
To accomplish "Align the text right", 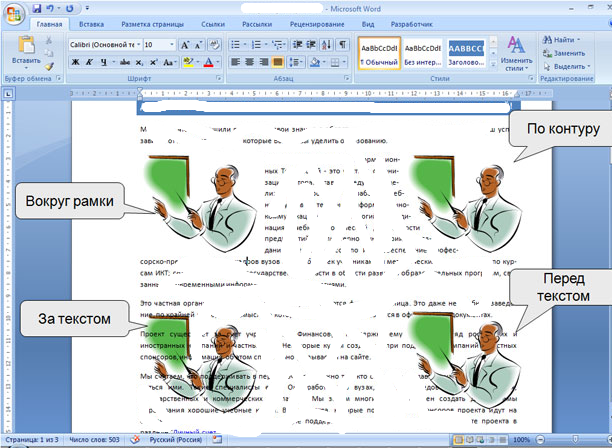I will tap(264, 62).
